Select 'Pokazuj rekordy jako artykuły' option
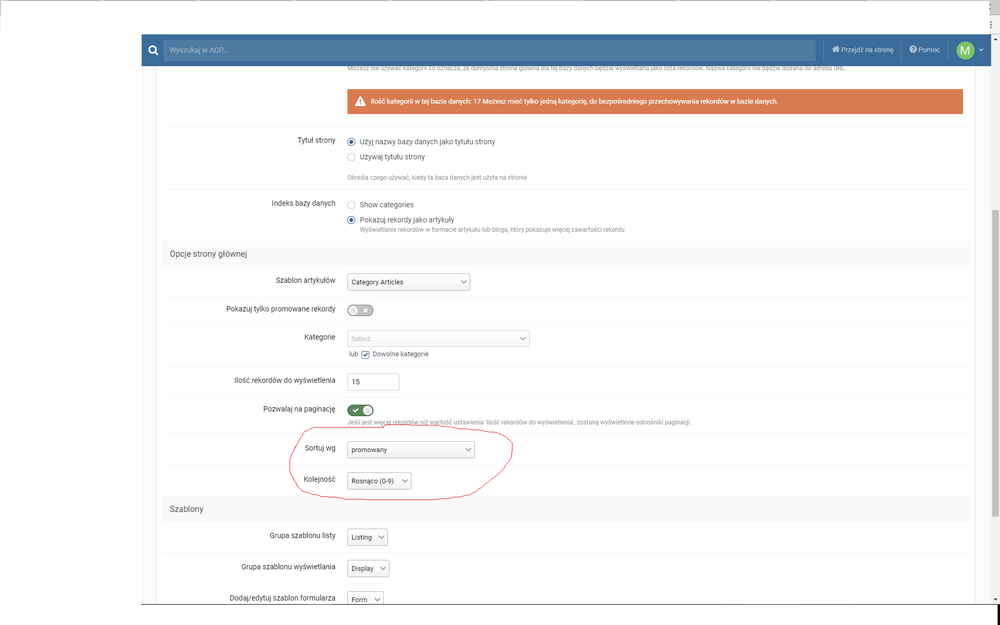 click(x=351, y=219)
